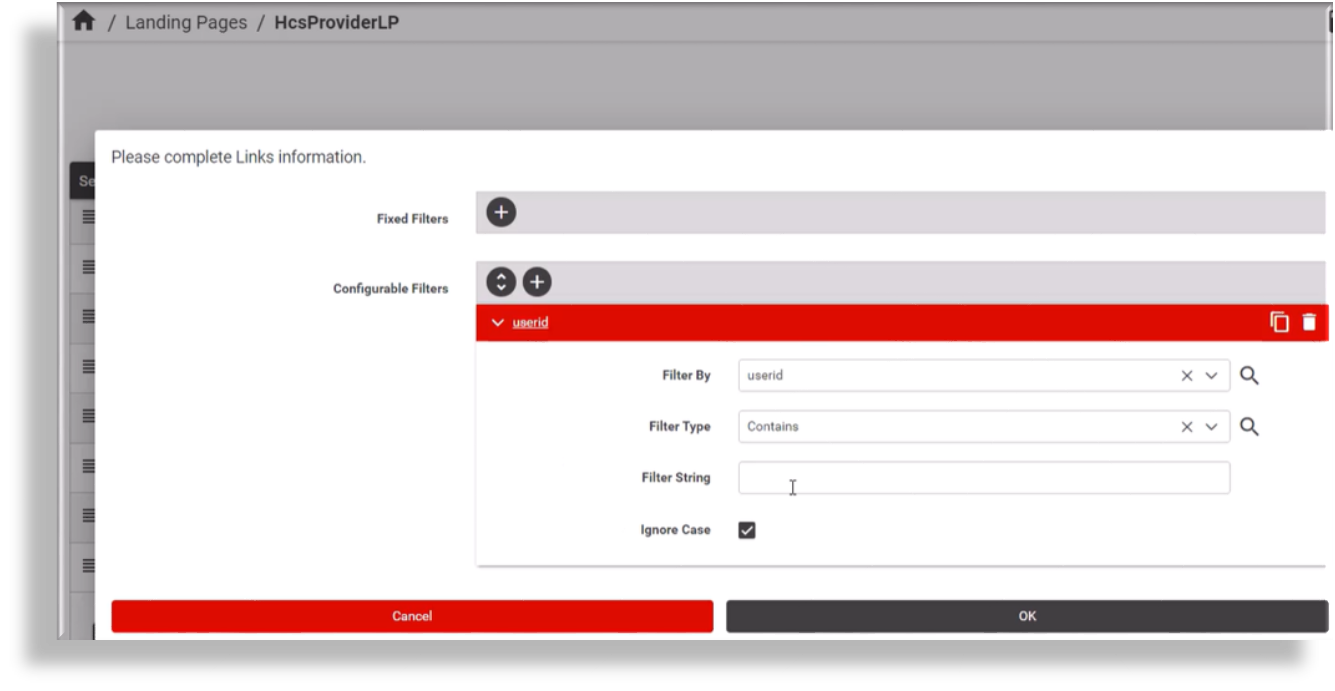The height and width of the screenshot is (691, 1335).
Task: Add a new Fixed Filter with the plus icon
Action: pyautogui.click(x=499, y=212)
